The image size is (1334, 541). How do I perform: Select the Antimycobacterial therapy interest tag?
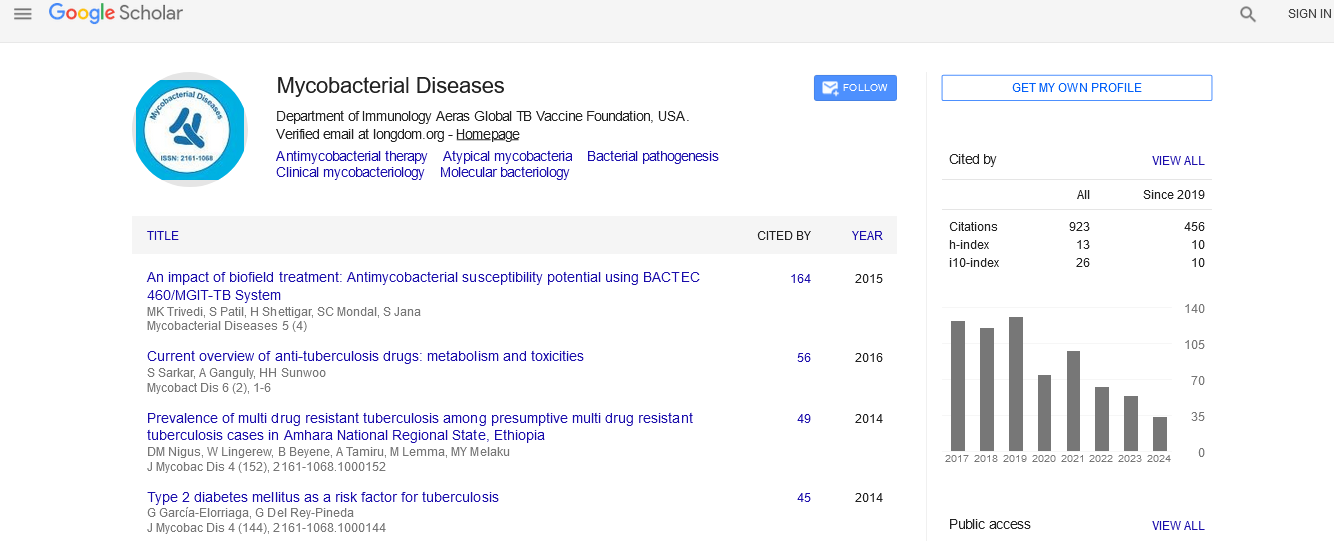point(351,156)
